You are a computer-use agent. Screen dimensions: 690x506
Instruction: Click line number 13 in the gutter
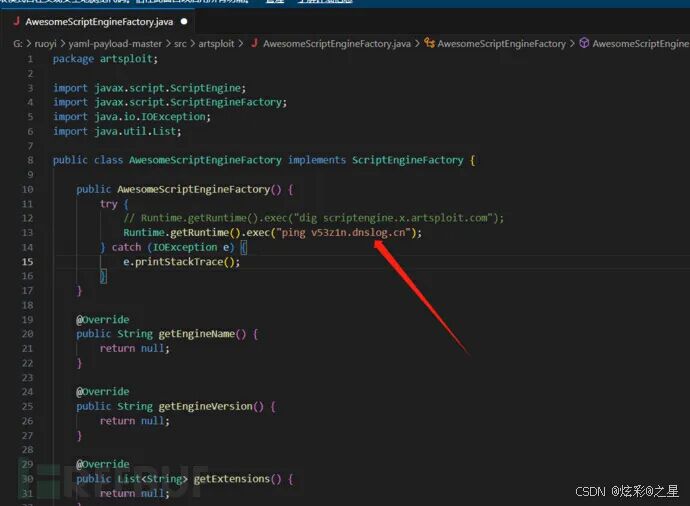coord(27,232)
